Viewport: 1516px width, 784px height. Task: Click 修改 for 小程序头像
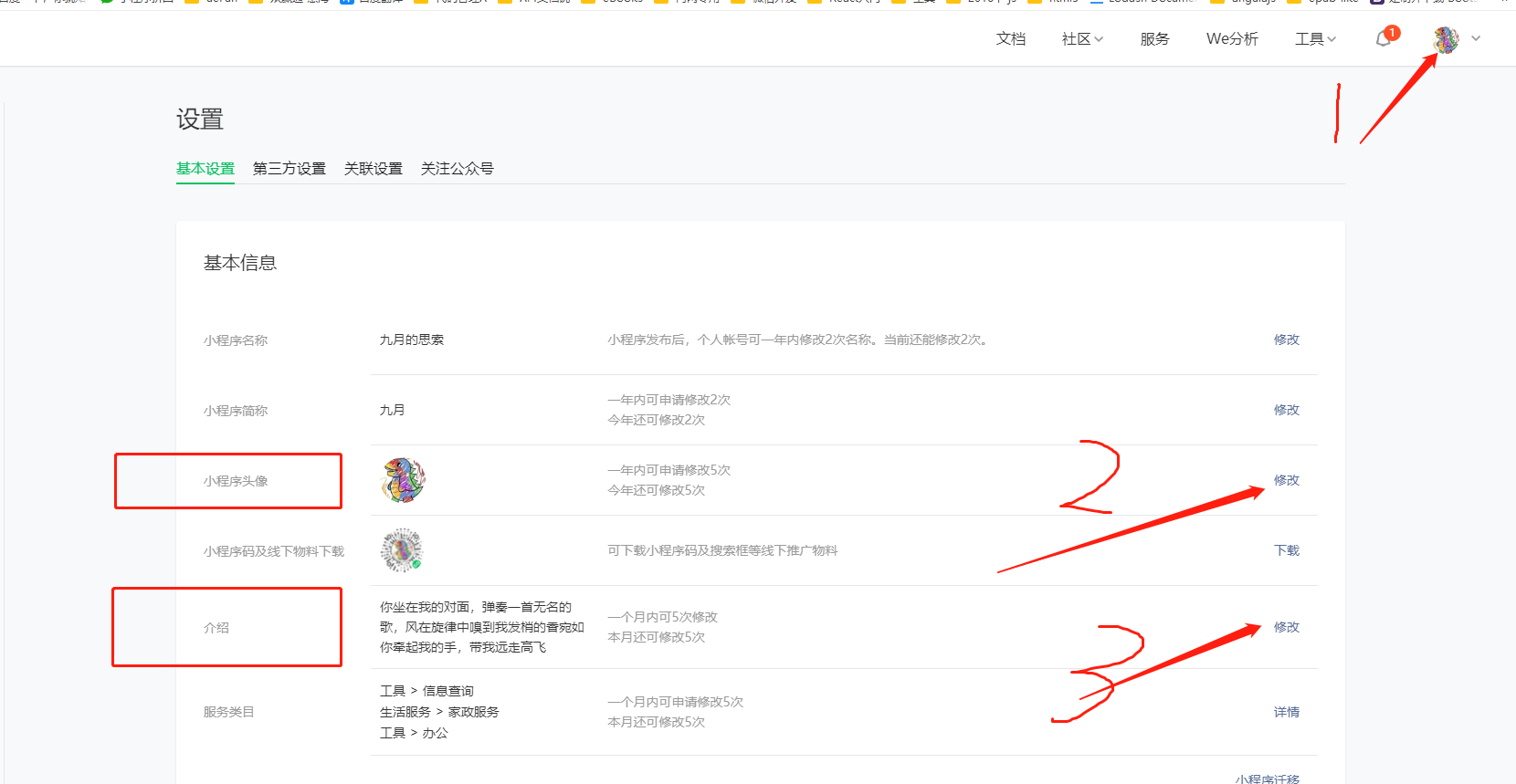(x=1287, y=480)
